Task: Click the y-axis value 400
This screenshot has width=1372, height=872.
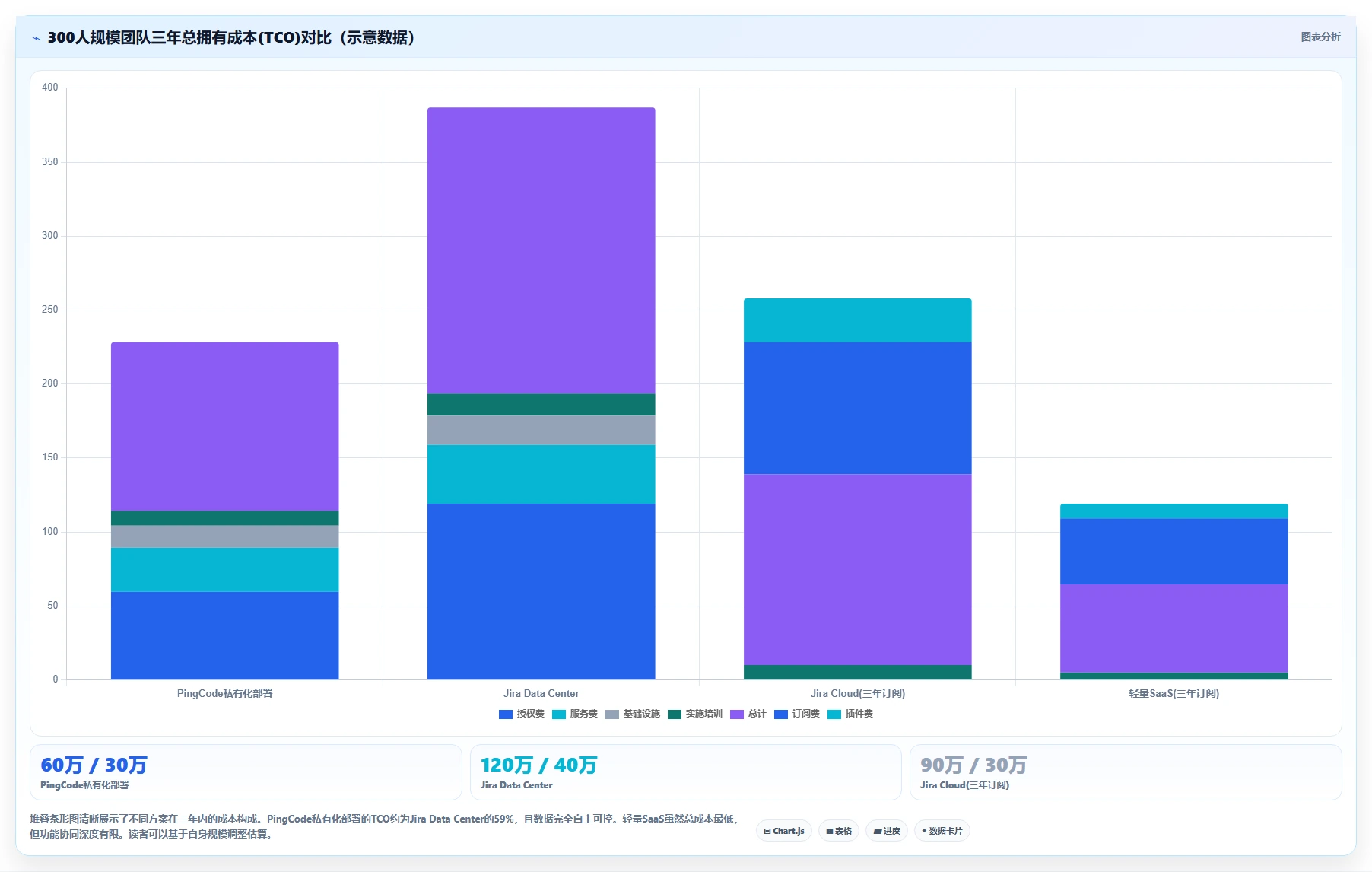Action: (50, 88)
